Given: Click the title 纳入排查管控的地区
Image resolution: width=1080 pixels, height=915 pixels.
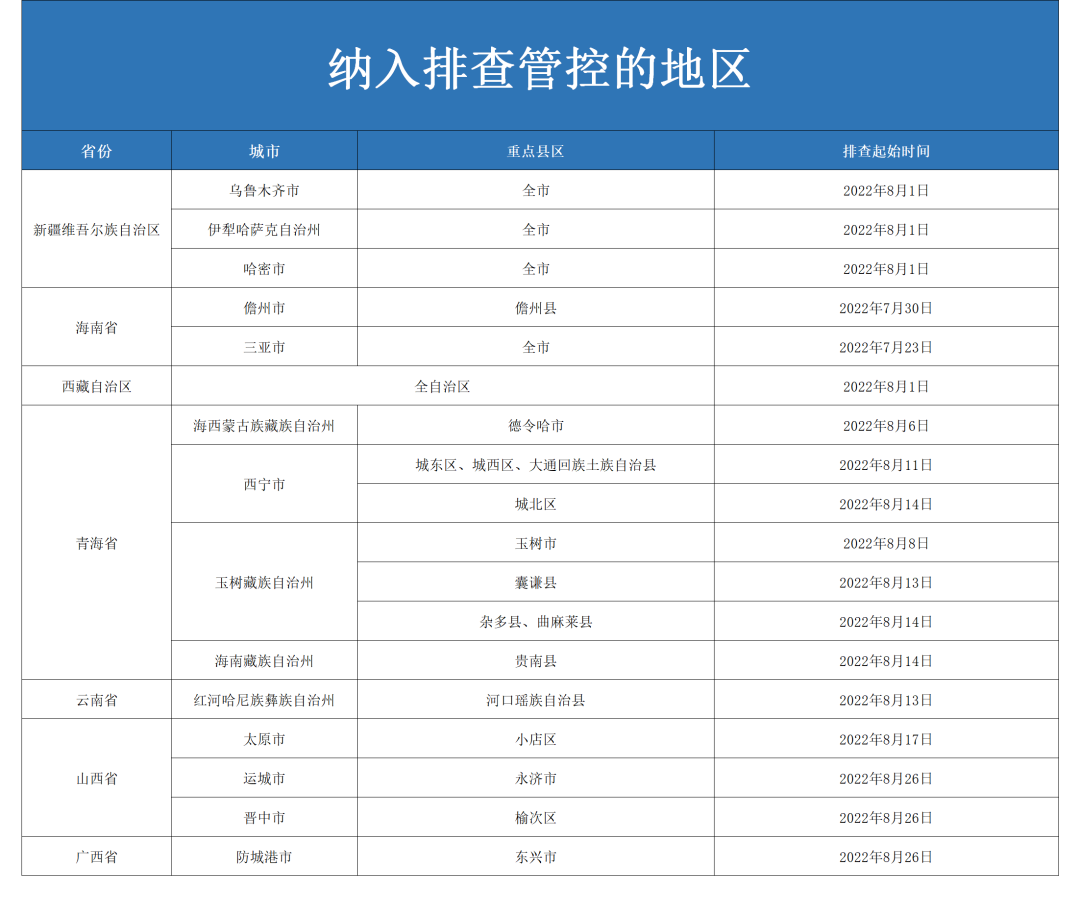Looking at the screenshot, I should tap(539, 69).
